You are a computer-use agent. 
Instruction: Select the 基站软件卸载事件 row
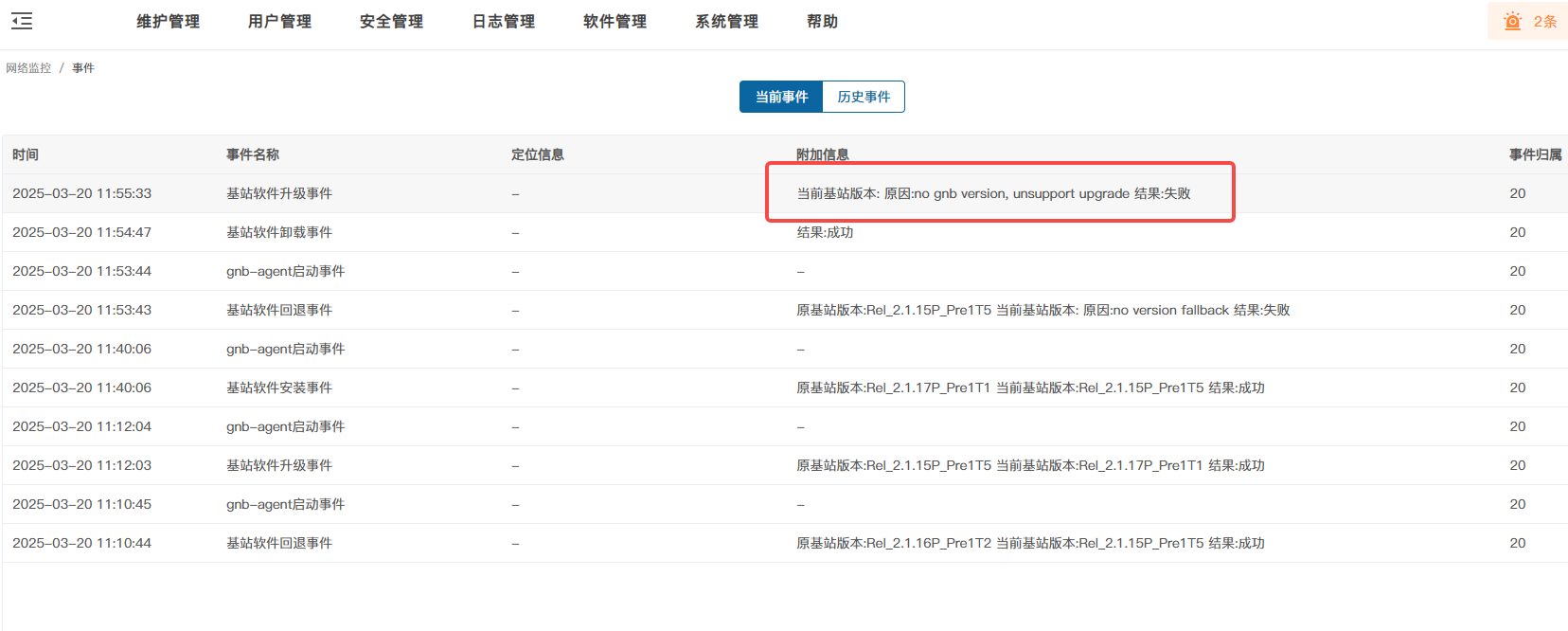click(x=278, y=232)
